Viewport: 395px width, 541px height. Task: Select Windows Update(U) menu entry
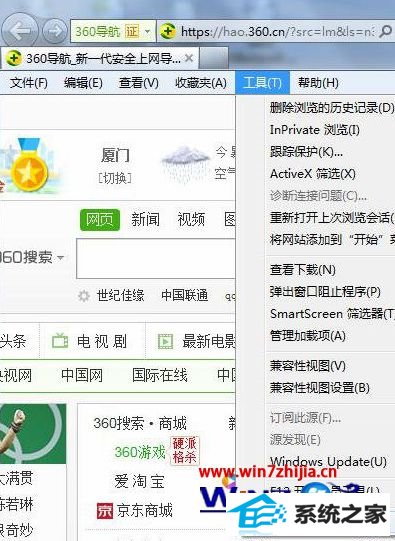click(328, 462)
